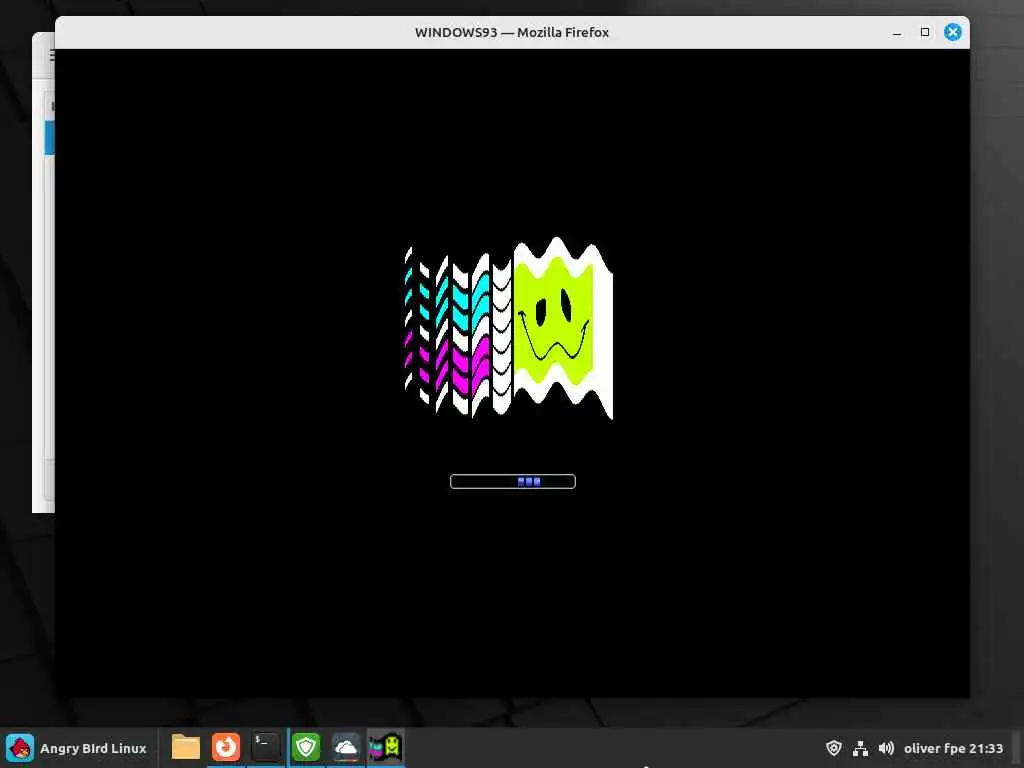The height and width of the screenshot is (768, 1024).
Task: Click the Windows93 smiley boot logo
Action: point(509,328)
